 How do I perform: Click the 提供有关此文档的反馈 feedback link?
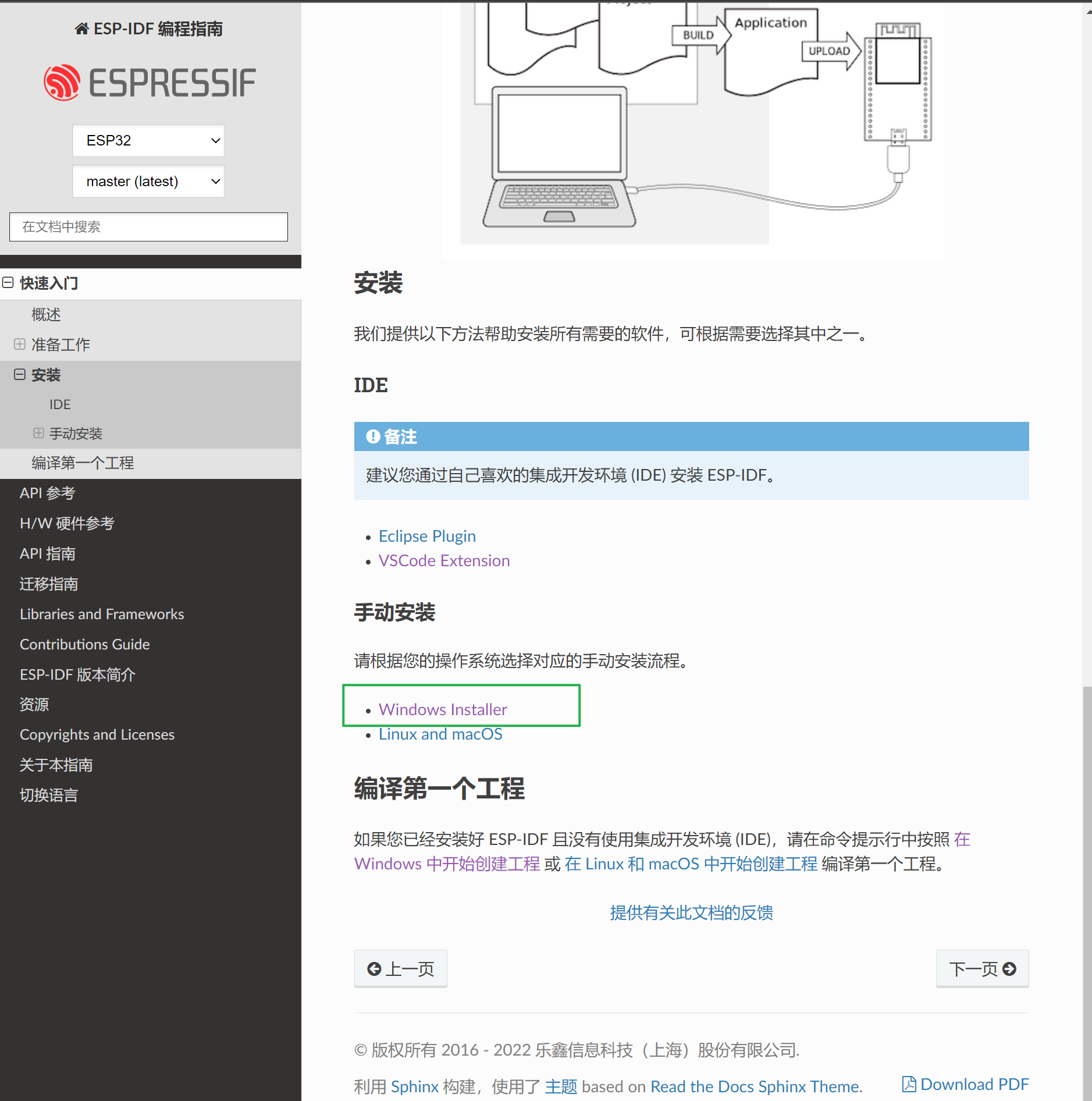pos(691,912)
